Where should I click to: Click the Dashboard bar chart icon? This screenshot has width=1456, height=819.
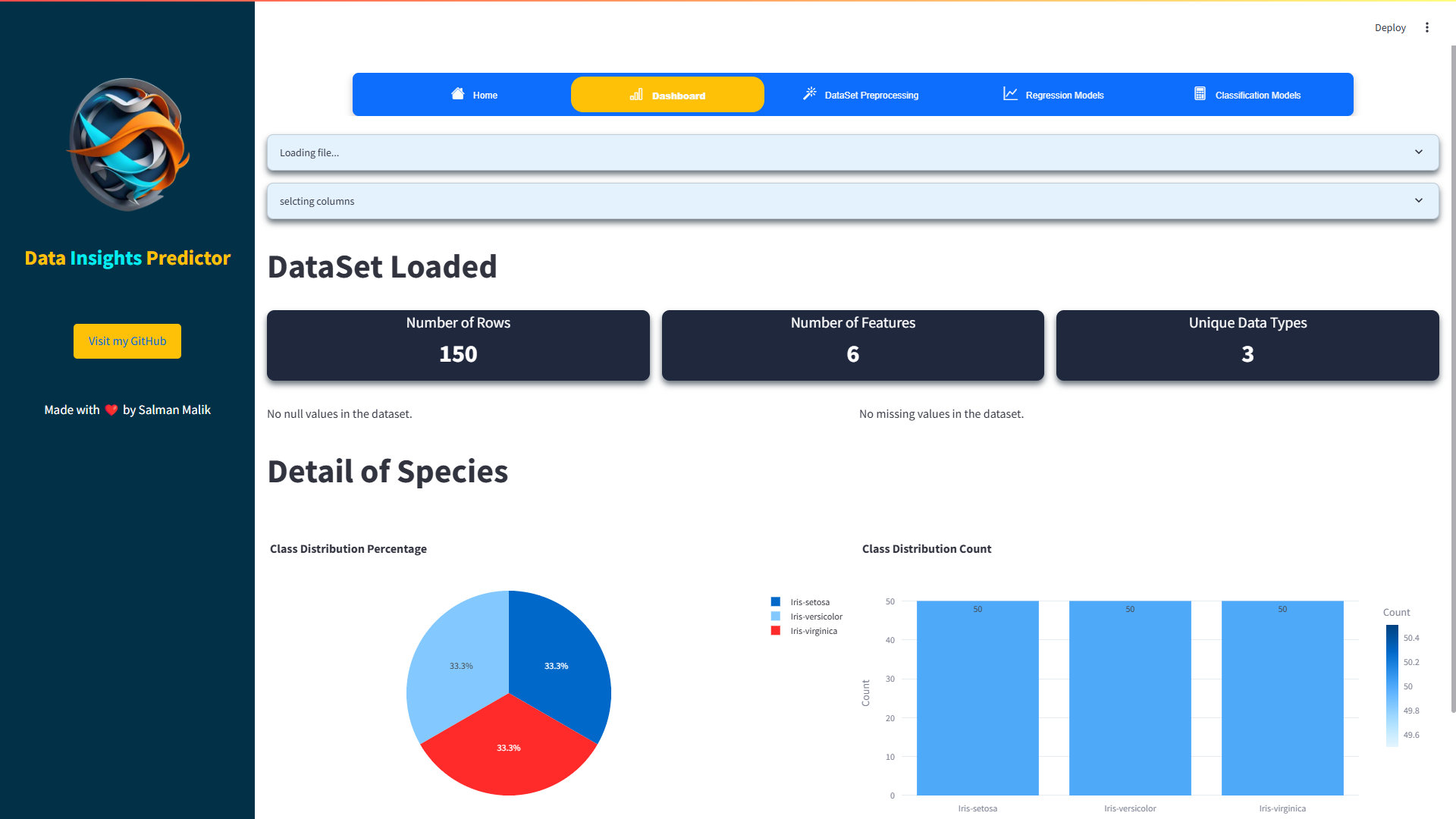point(636,95)
